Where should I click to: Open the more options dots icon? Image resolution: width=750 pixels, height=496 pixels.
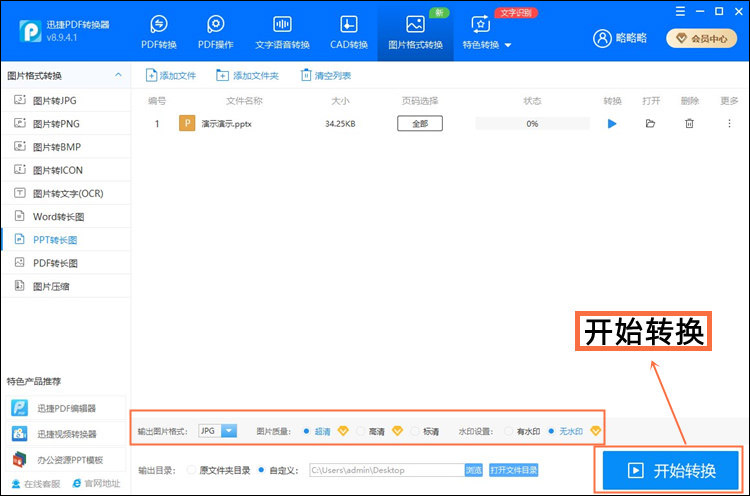[729, 124]
